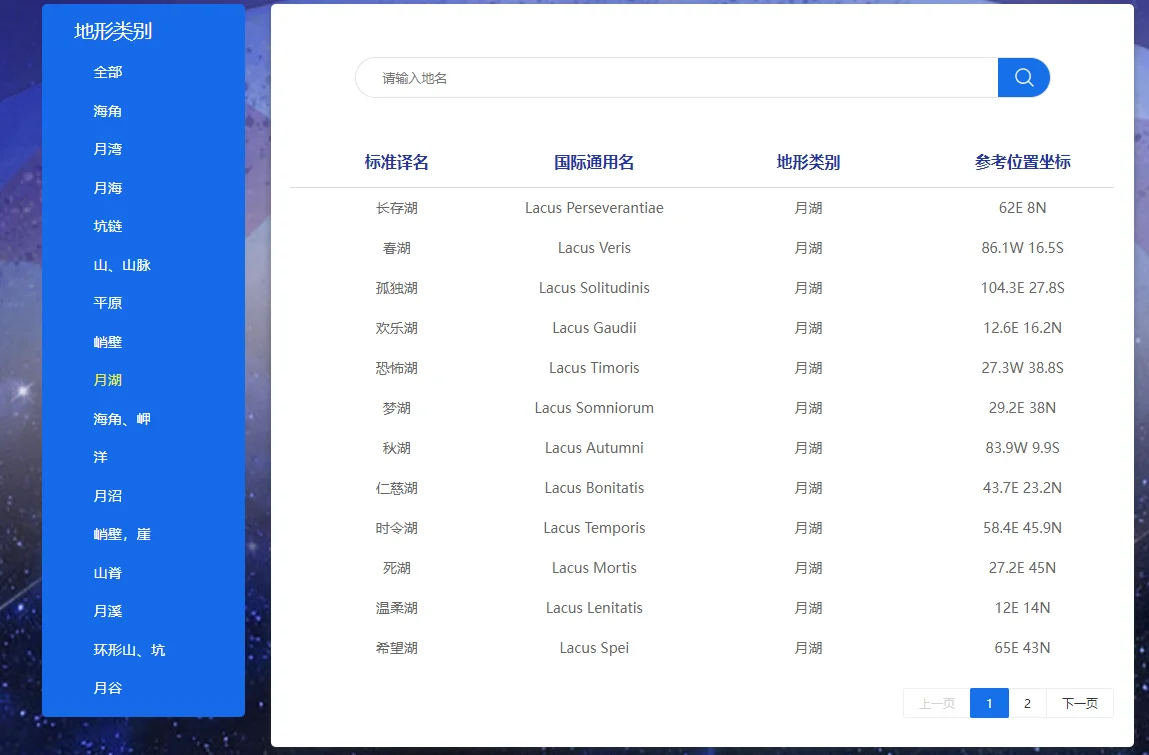Select 海角 terrain category
Viewport: 1149px width, 755px height.
click(108, 111)
